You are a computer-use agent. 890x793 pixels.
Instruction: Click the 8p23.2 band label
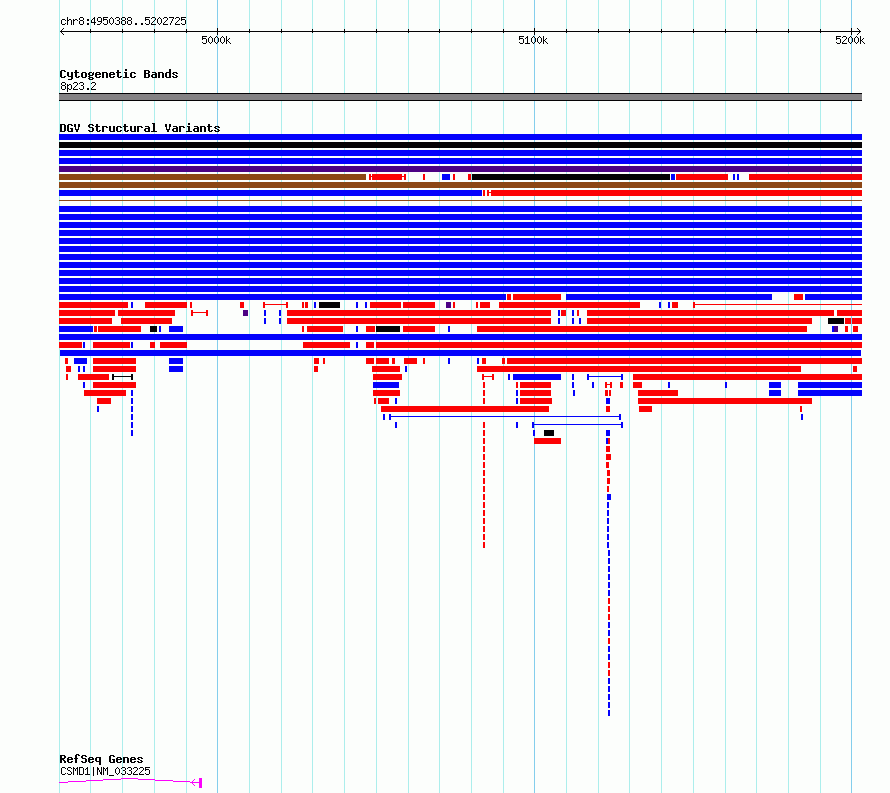click(x=78, y=86)
